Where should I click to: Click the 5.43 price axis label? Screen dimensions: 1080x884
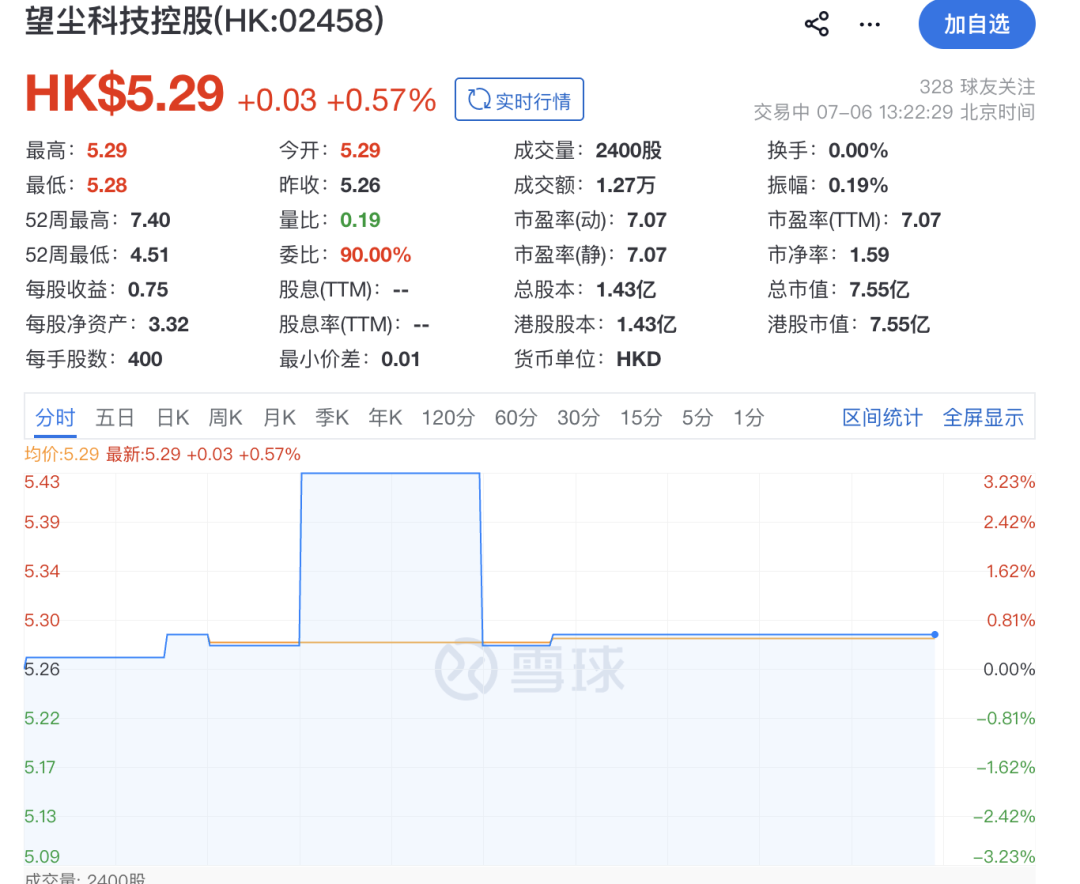tap(42, 482)
